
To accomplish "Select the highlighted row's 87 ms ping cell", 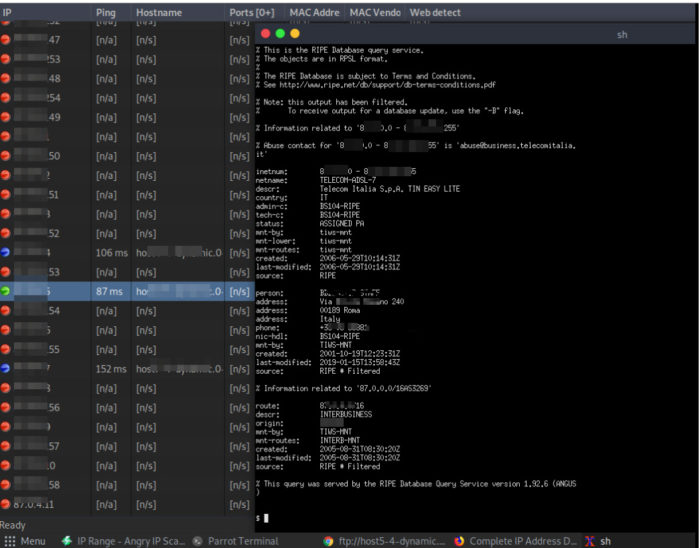I will (x=109, y=291).
